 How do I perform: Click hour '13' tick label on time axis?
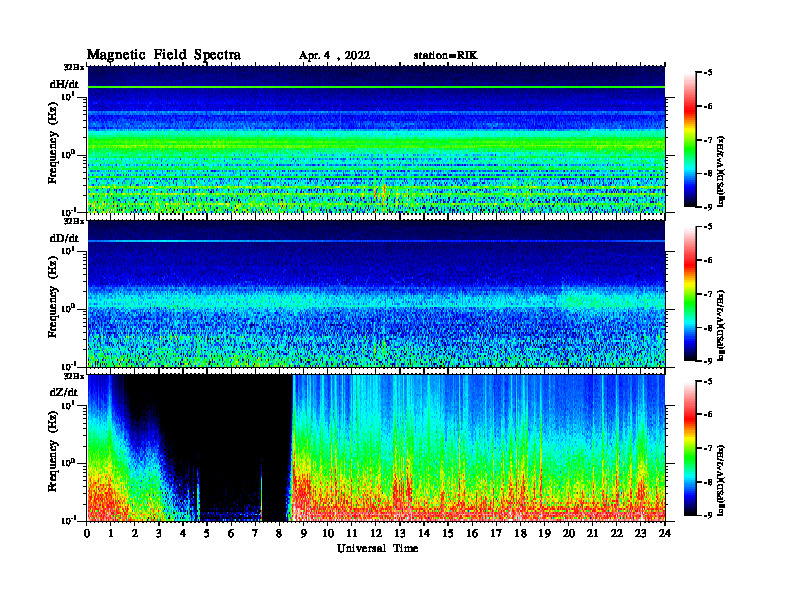400,533
